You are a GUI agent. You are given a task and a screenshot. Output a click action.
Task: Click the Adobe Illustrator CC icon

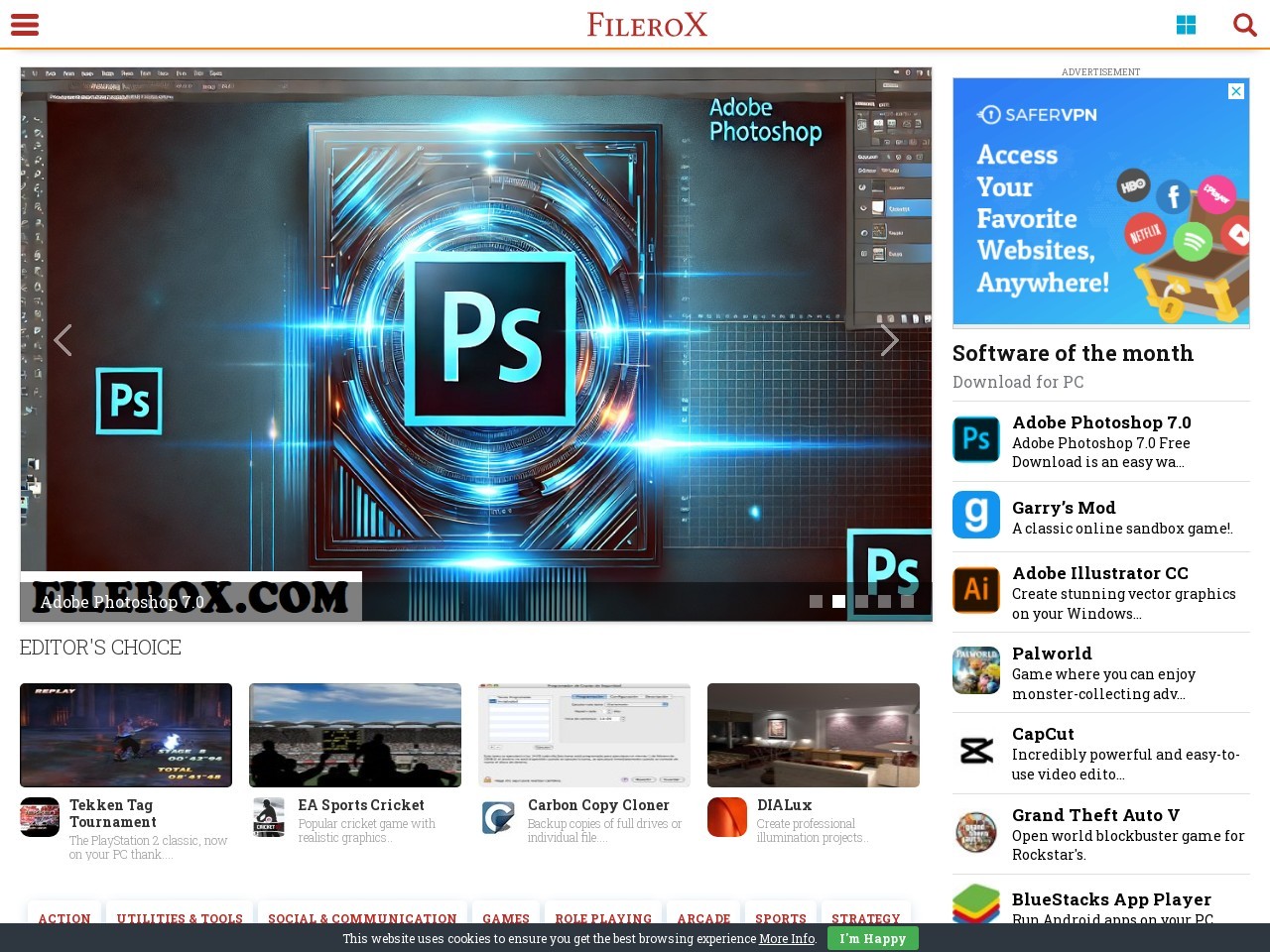point(976,590)
